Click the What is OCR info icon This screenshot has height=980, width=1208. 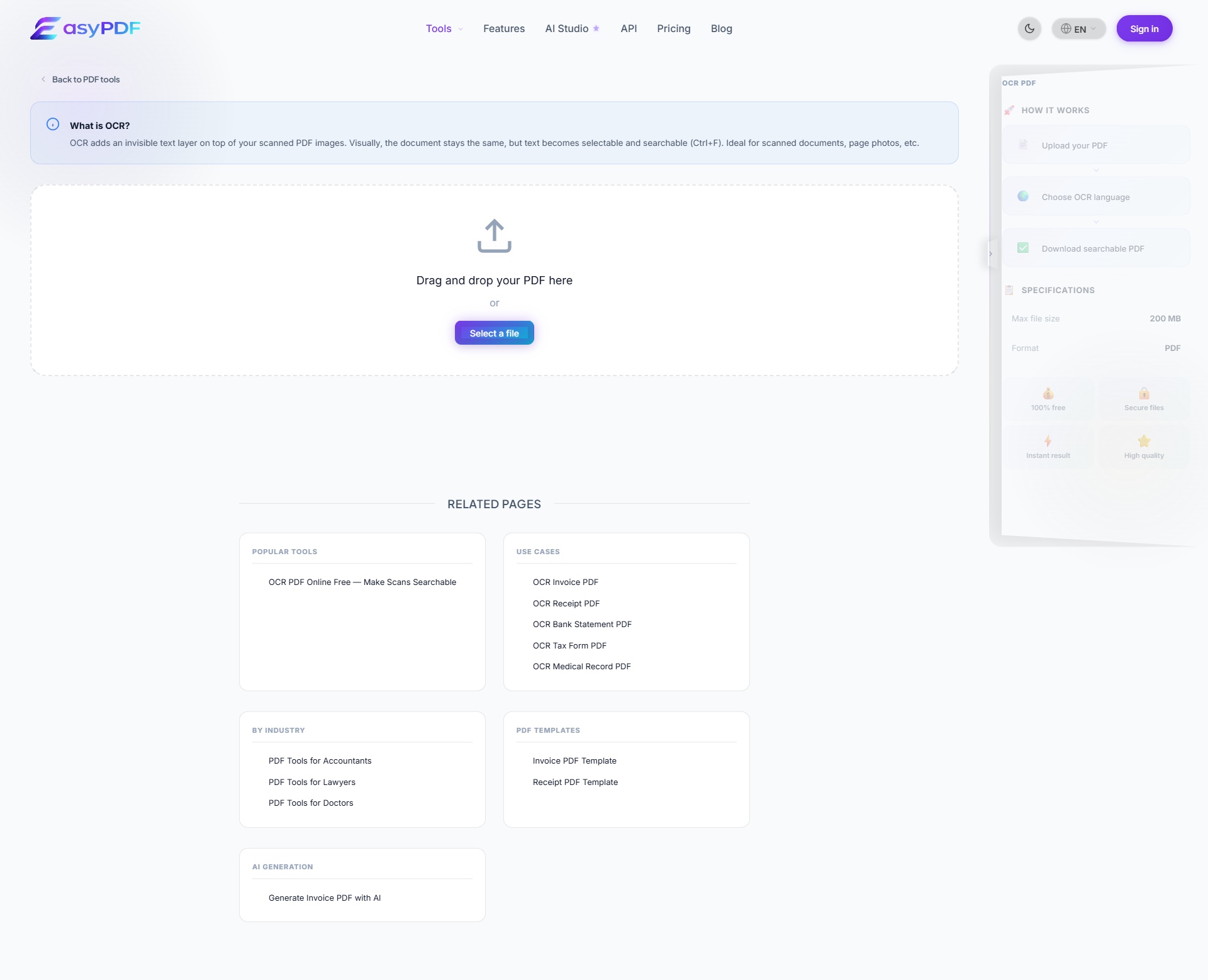tap(53, 125)
